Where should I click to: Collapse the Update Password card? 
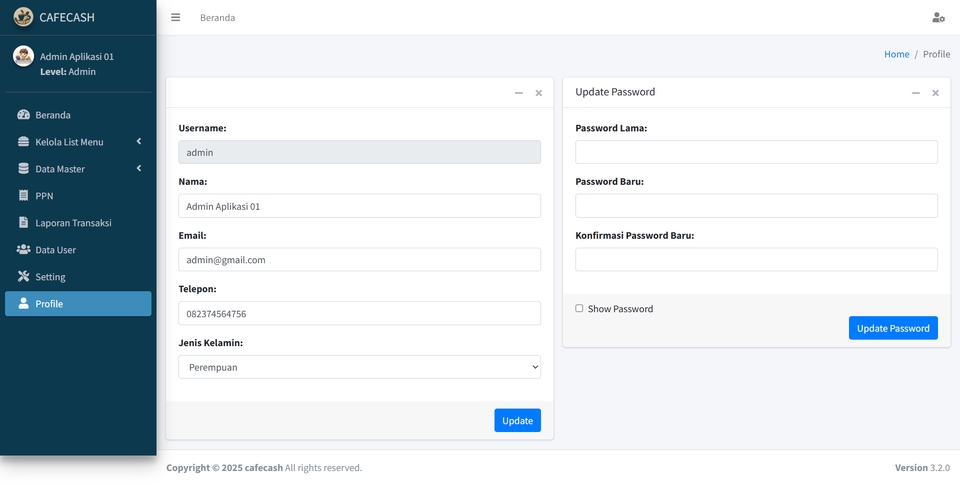pyautogui.click(x=915, y=93)
